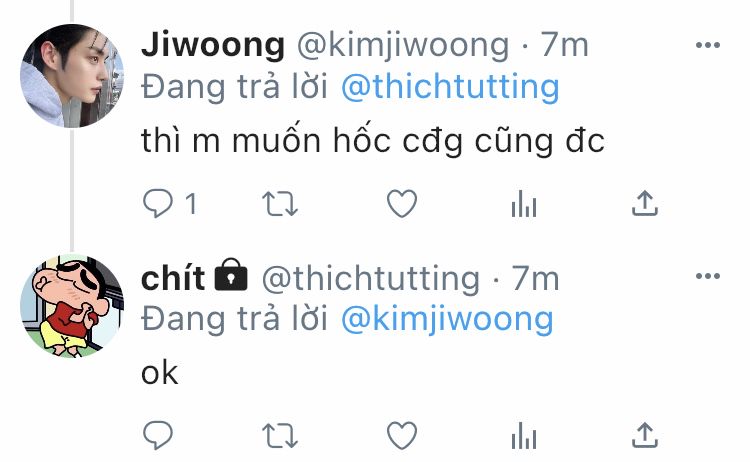Open the reply count on Jiwoong's tweet
Image resolution: width=750 pixels, height=462 pixels.
[x=191, y=204]
